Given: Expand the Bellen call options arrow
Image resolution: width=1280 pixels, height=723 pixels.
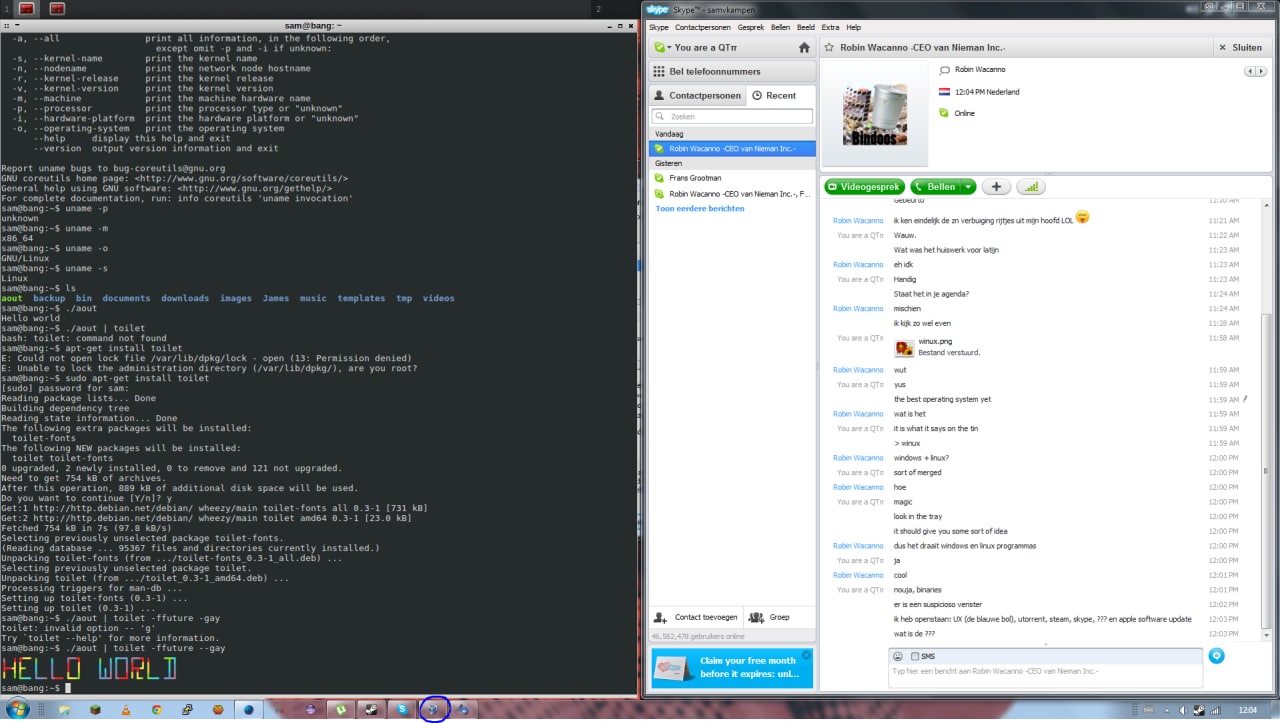Looking at the screenshot, I should [968, 187].
